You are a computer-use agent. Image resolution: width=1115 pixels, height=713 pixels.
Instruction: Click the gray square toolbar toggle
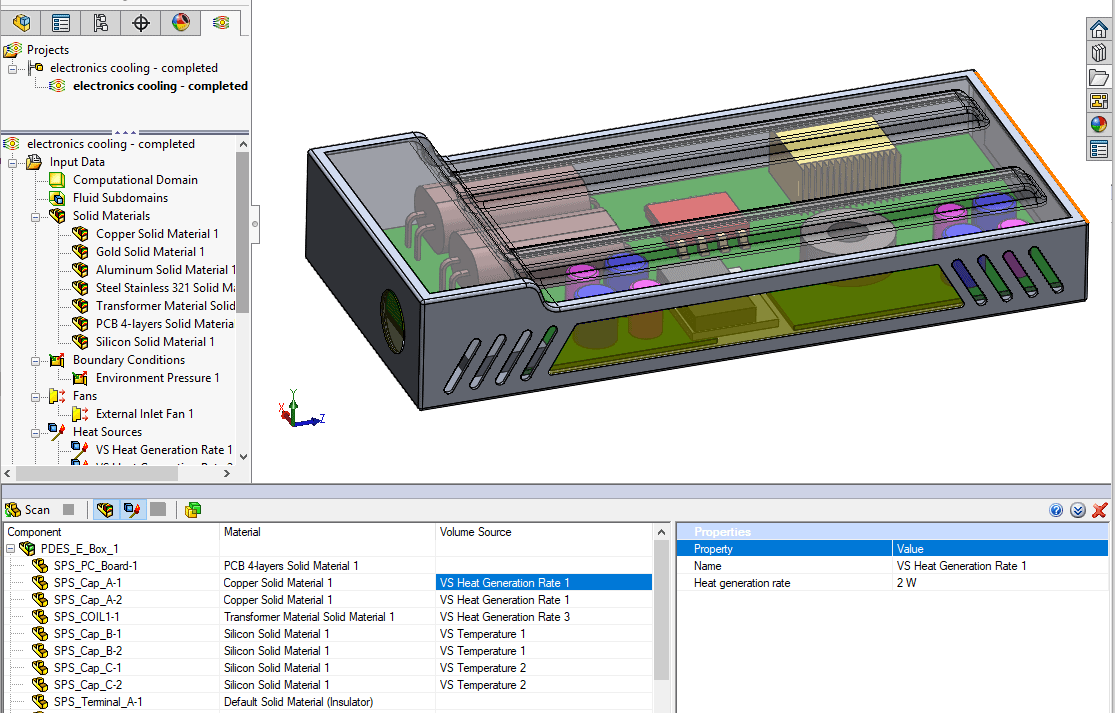(x=158, y=510)
